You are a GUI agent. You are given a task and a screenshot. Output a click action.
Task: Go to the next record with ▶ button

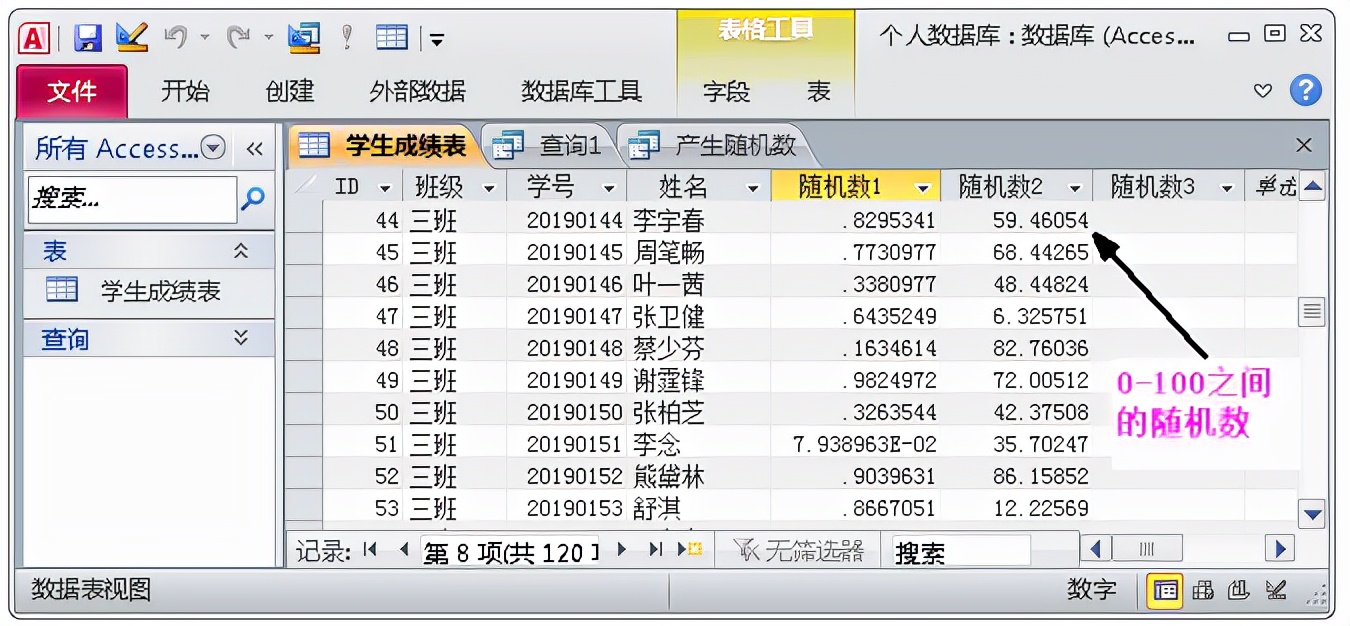623,550
